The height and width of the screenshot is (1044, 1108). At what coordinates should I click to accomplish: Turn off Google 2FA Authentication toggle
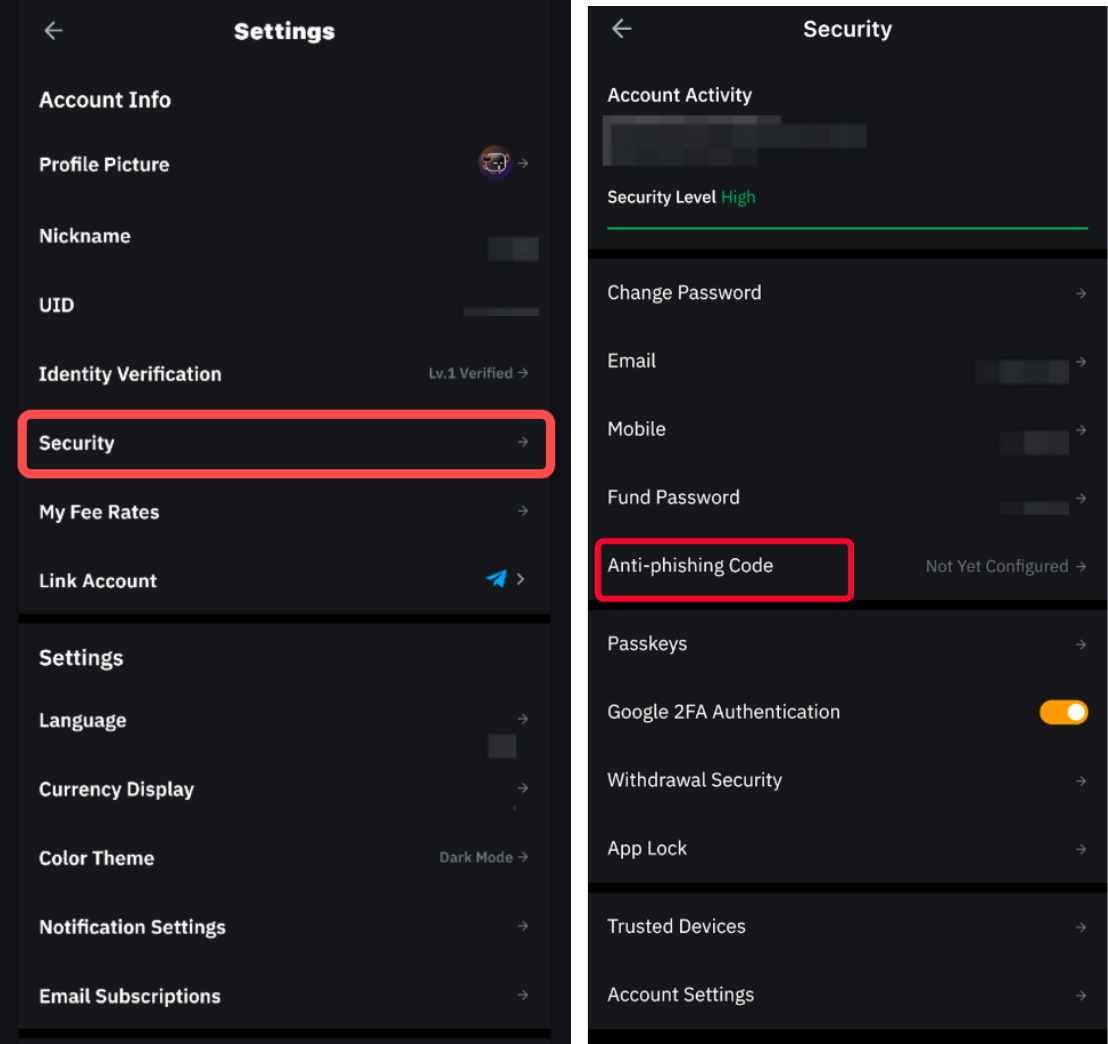[x=1063, y=712]
